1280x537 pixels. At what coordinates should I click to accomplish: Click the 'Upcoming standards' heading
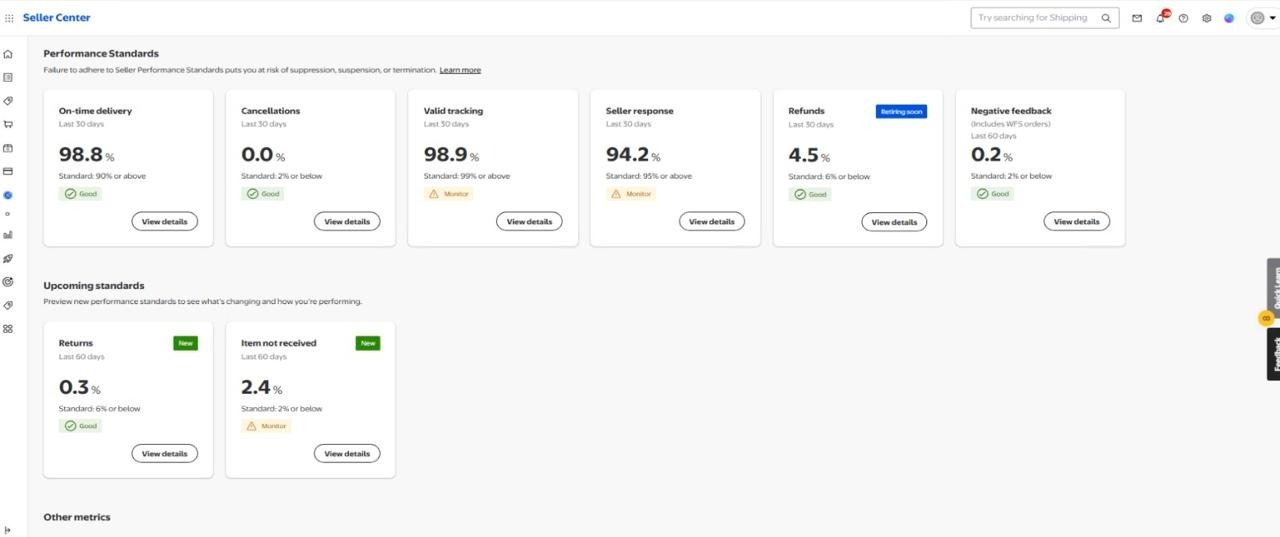click(x=94, y=285)
